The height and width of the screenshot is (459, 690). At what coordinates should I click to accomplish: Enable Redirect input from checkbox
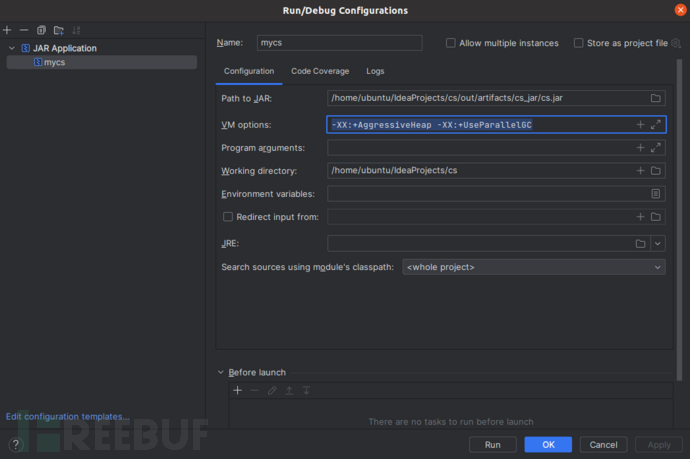[x=228, y=216]
